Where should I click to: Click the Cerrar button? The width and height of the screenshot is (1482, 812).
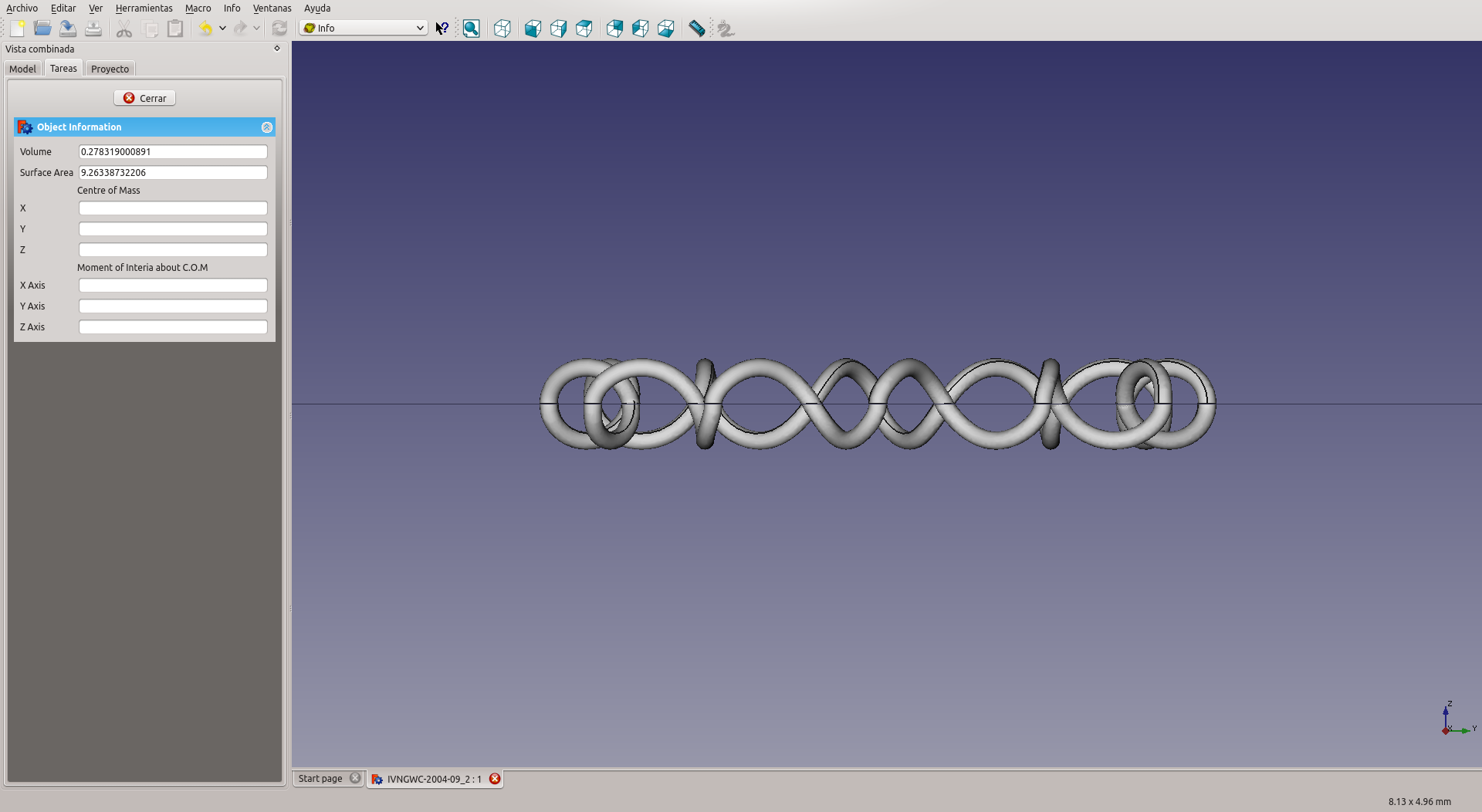144,98
